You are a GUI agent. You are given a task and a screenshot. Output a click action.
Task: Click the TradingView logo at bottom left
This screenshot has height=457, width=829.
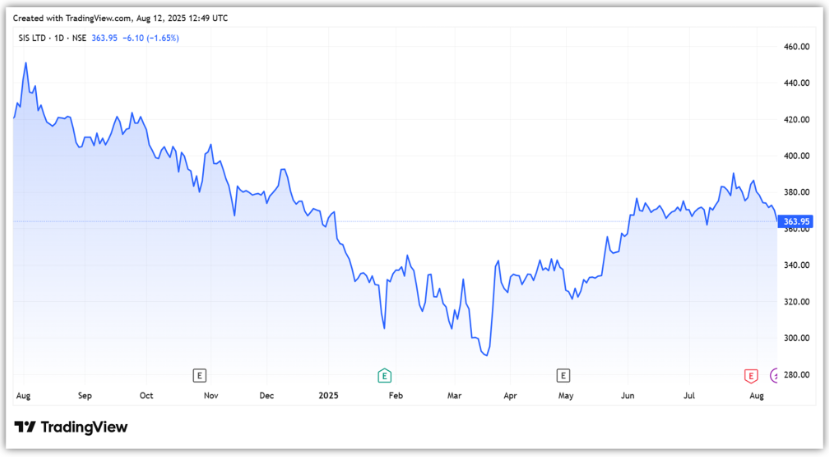(x=71, y=427)
